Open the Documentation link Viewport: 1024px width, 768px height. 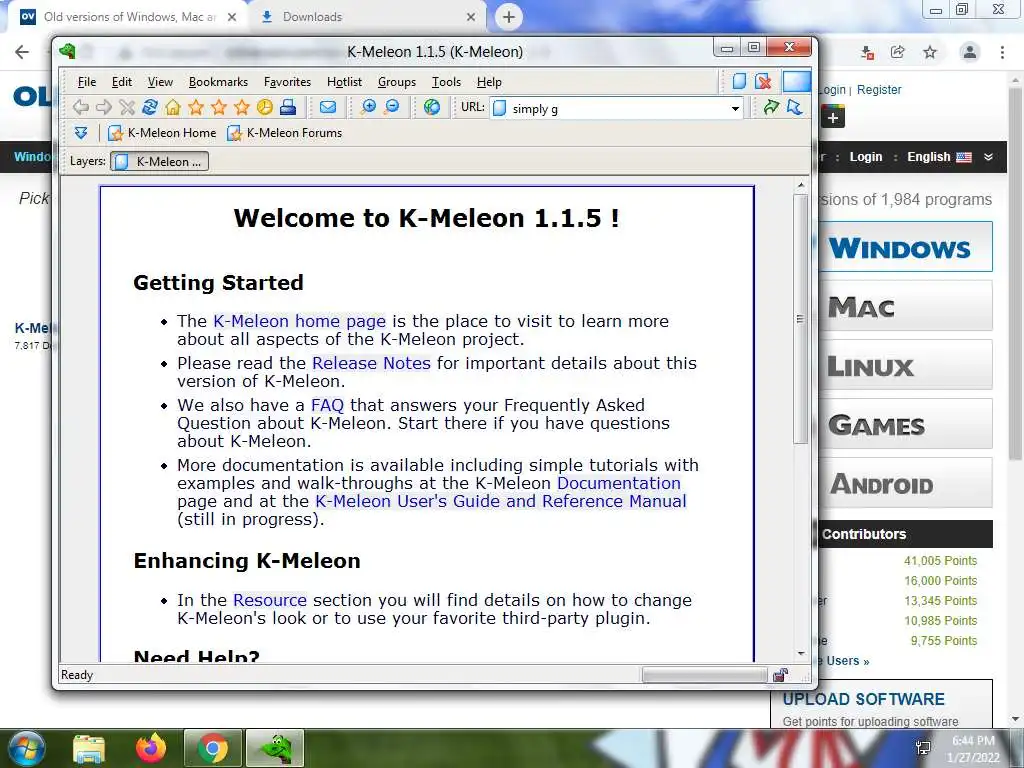(618, 483)
